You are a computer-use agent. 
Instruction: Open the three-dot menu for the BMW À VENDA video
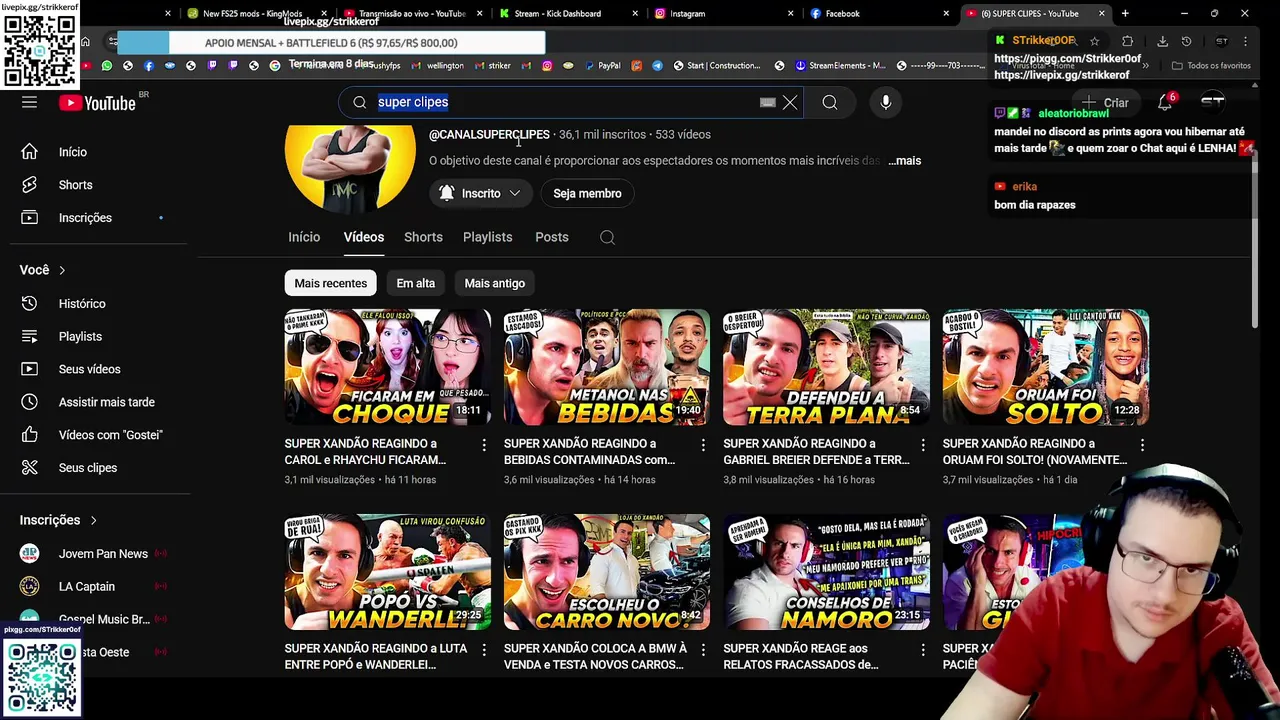coord(703,649)
